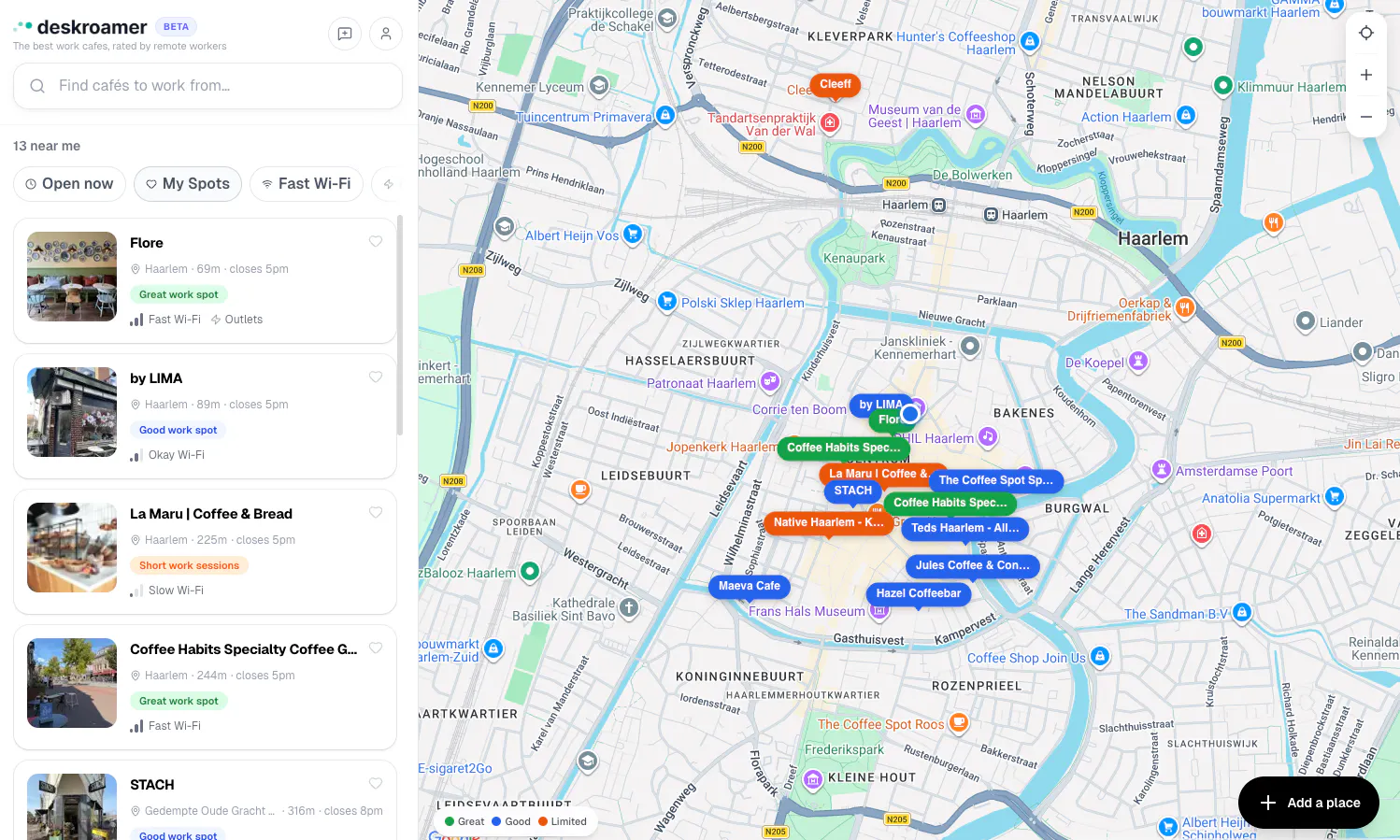The height and width of the screenshot is (840, 1400).
Task: Select Jules Coffee map marker
Action: (972, 565)
